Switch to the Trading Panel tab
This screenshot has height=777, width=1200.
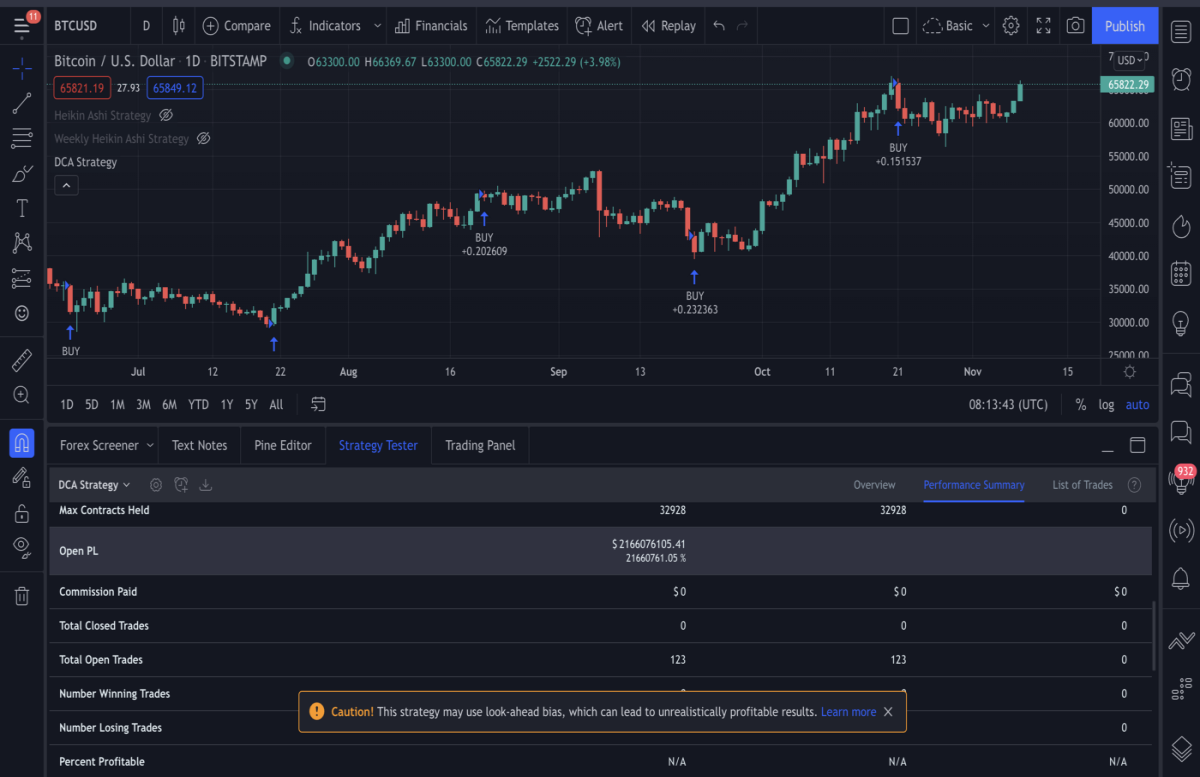(480, 445)
